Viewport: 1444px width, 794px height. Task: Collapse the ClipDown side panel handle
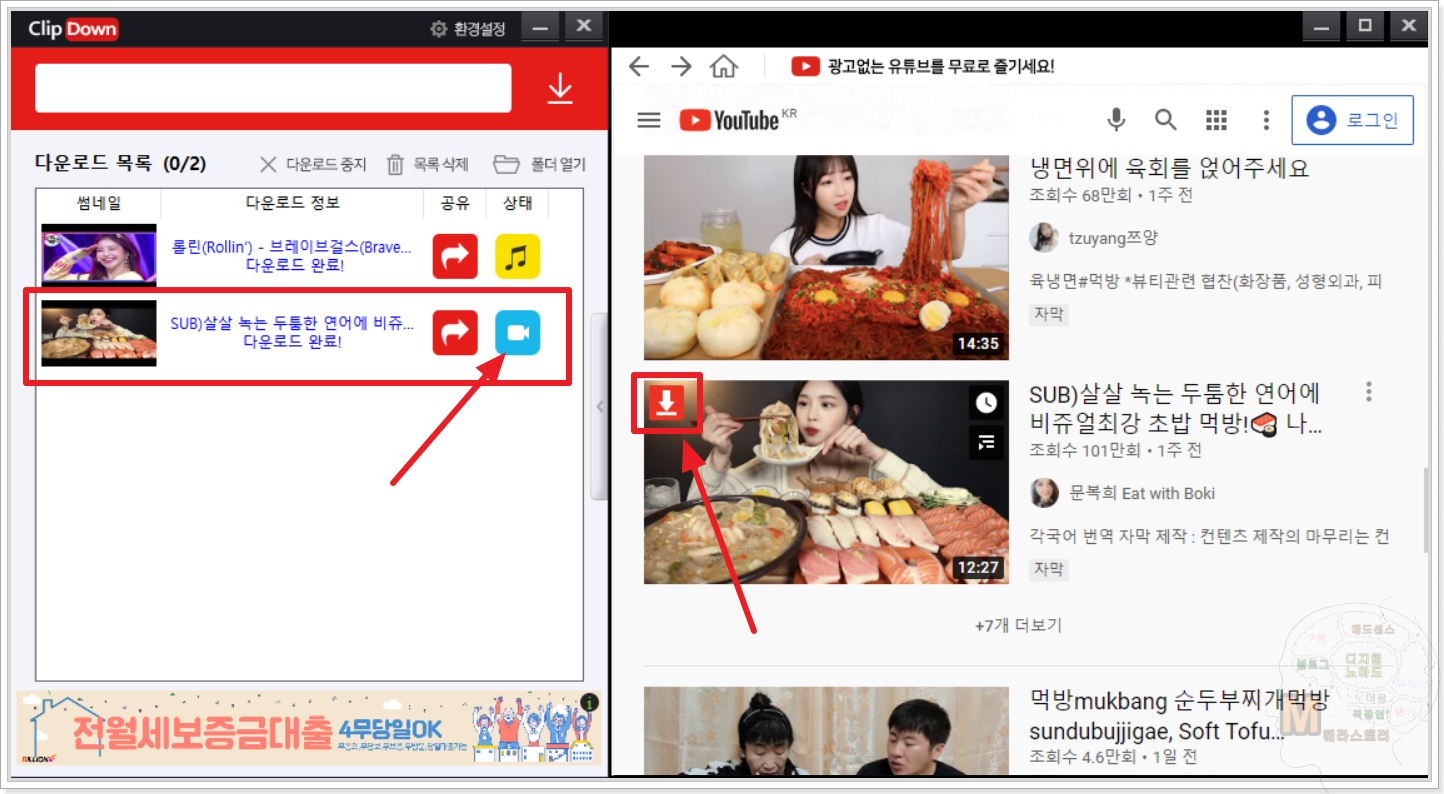click(599, 406)
